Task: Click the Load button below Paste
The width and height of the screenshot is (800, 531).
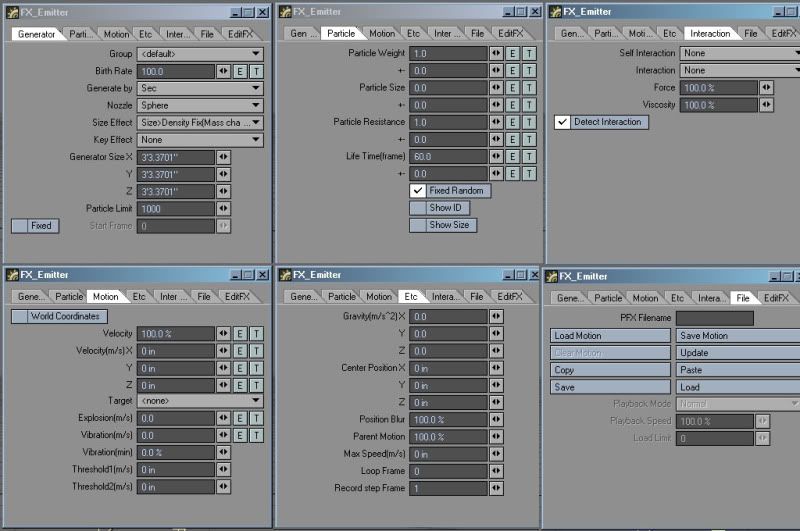Action: [x=738, y=387]
